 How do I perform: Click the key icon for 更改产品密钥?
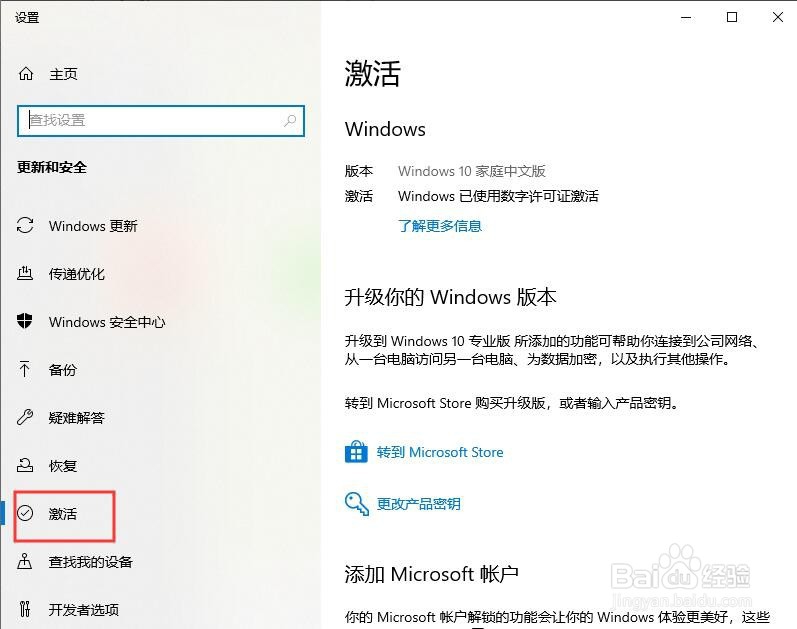click(x=356, y=503)
